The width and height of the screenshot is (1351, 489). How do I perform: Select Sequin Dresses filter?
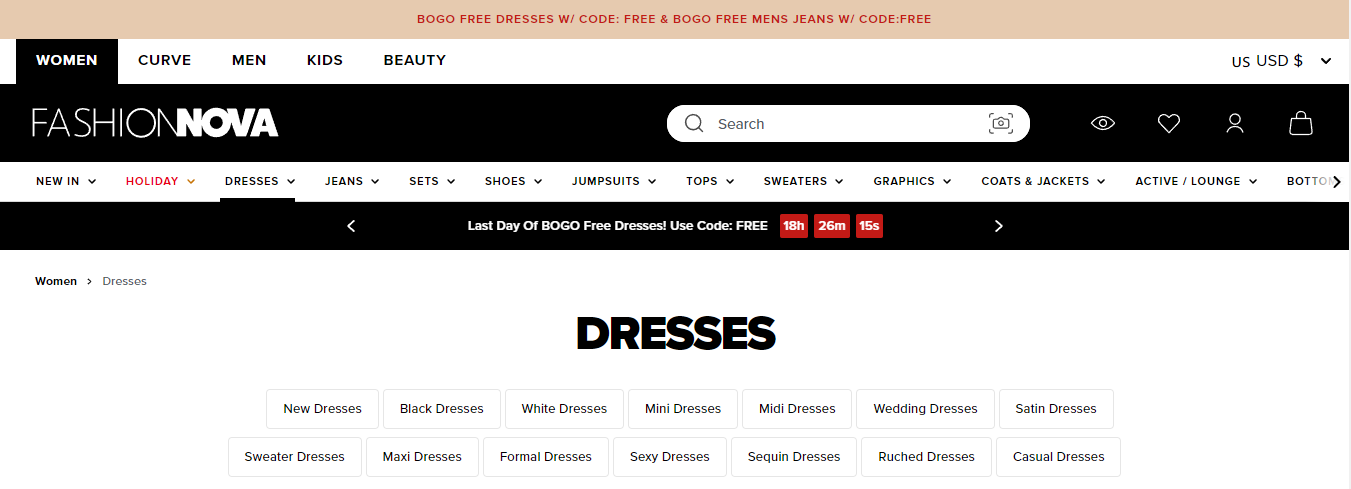794,457
